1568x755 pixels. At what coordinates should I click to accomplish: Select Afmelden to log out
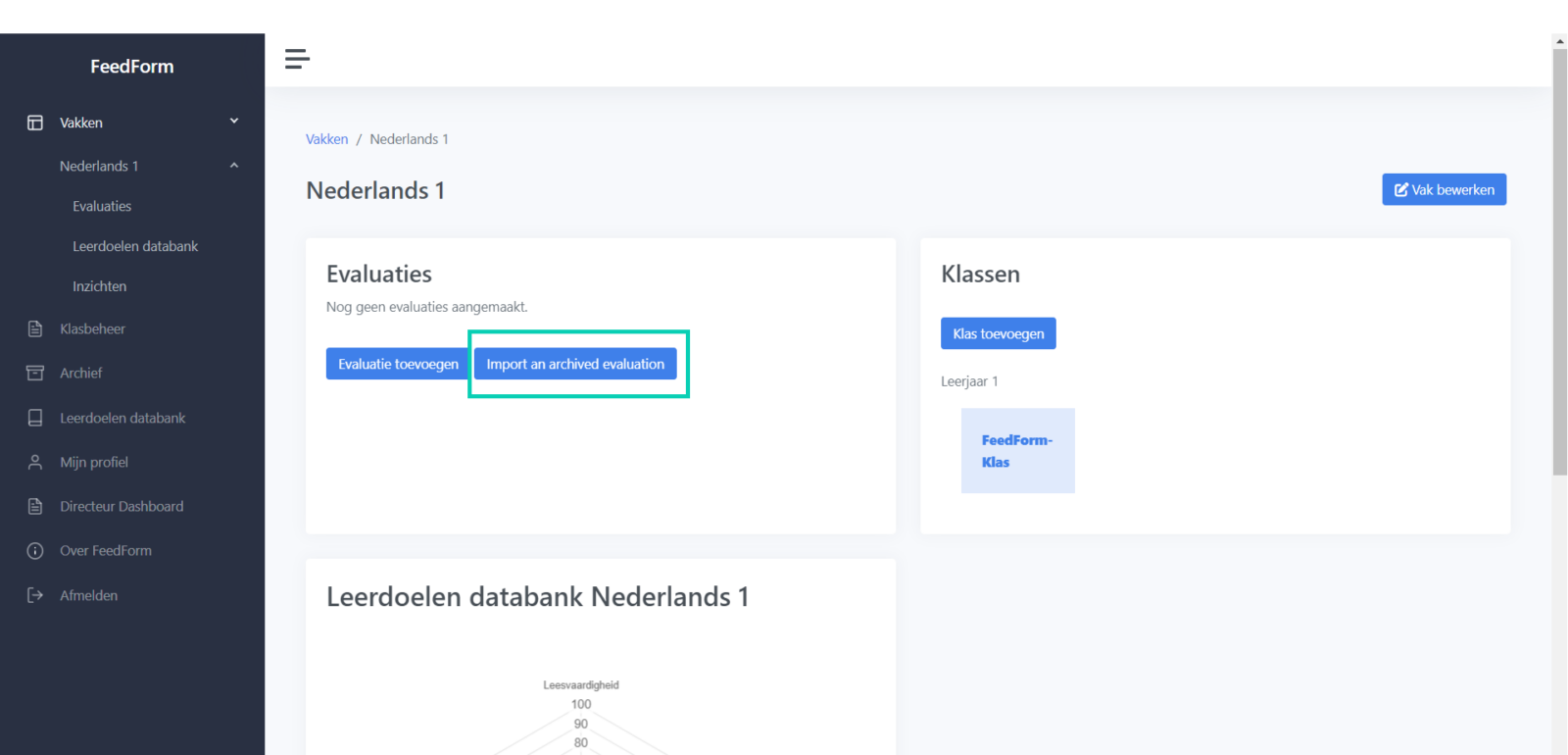[x=88, y=595]
